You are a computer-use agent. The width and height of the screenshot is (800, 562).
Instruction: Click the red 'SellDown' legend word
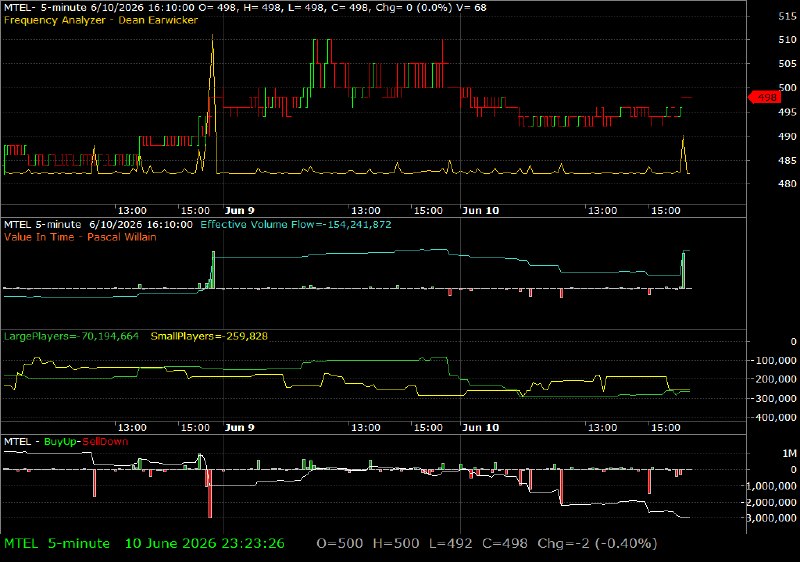pyautogui.click(x=105, y=442)
